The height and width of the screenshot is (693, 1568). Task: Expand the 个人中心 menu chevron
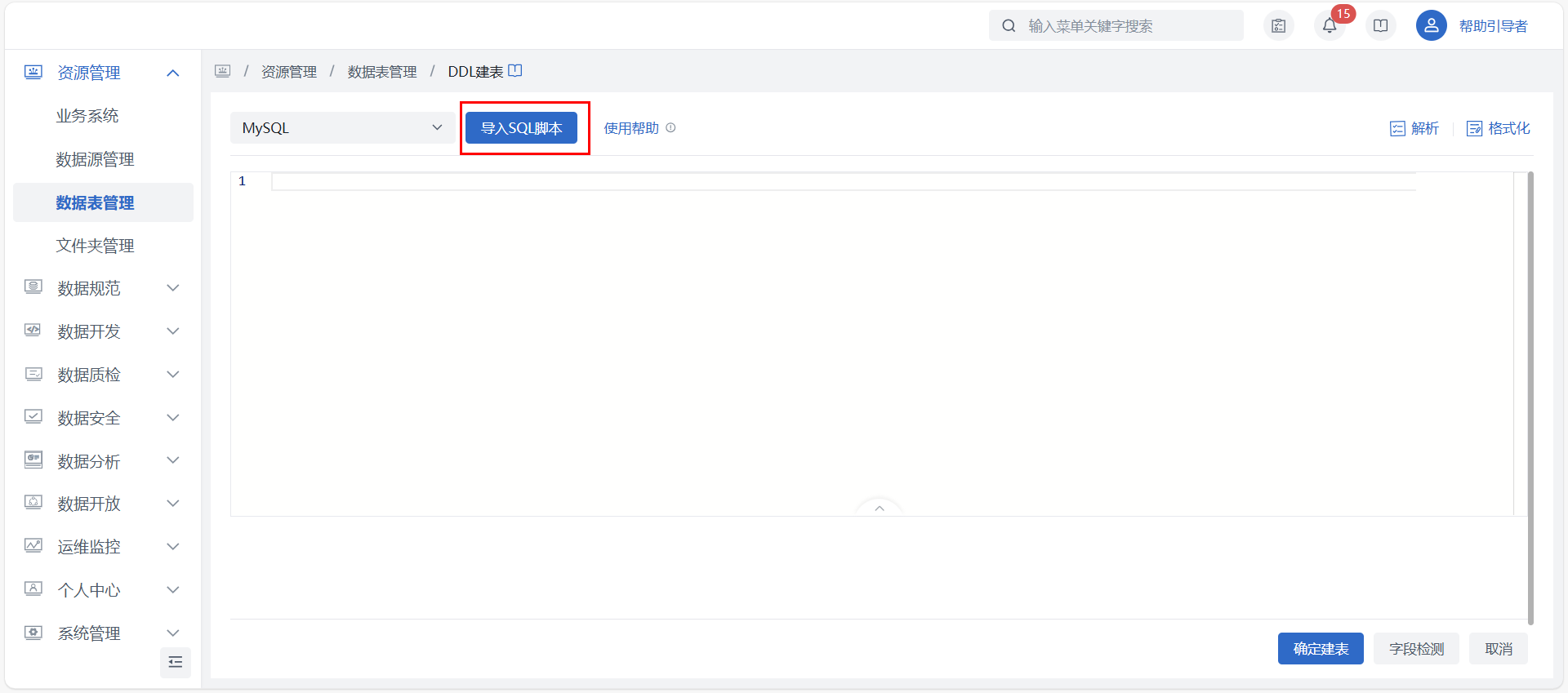pos(173,589)
